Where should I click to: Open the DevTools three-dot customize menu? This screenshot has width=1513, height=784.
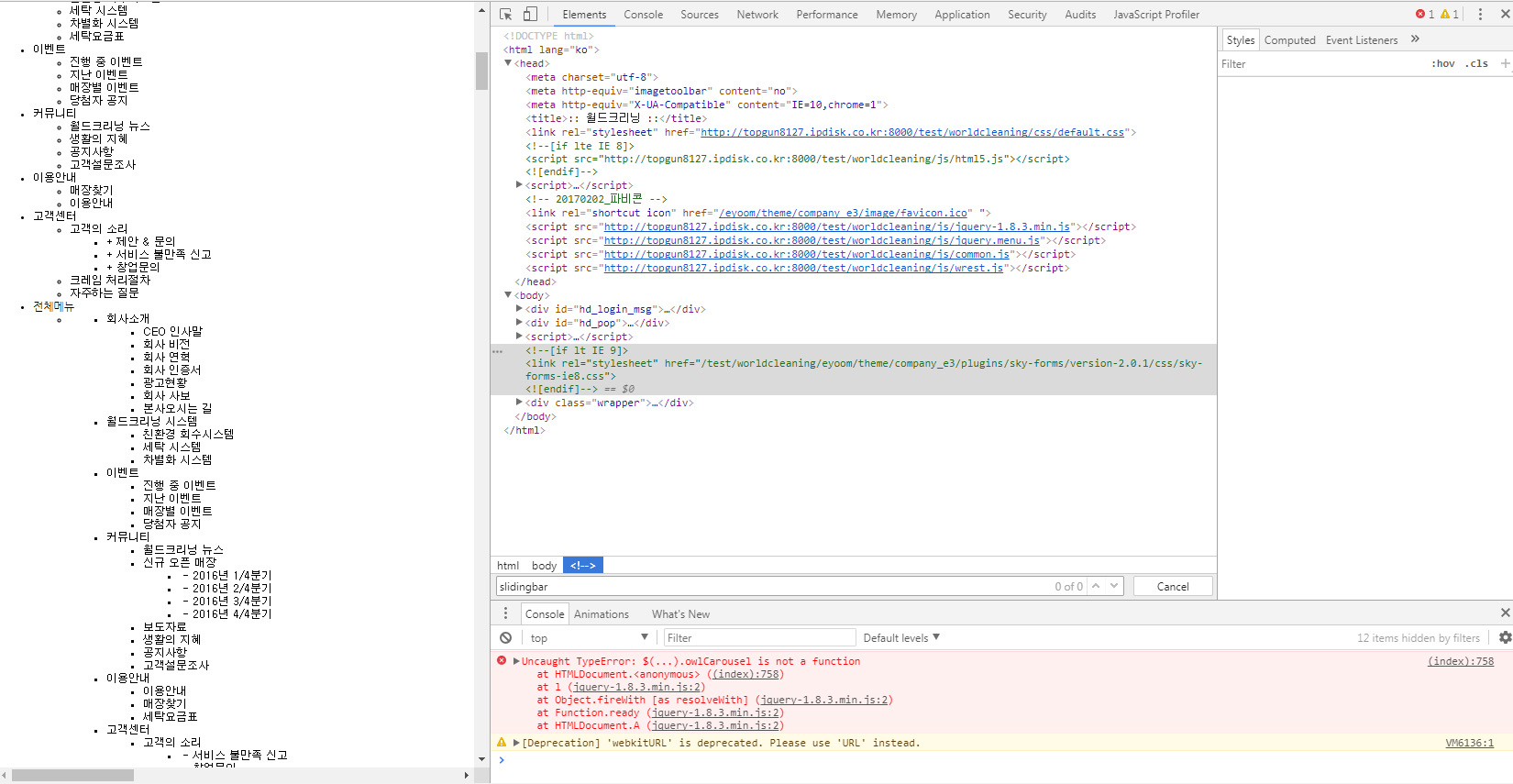click(x=1480, y=15)
